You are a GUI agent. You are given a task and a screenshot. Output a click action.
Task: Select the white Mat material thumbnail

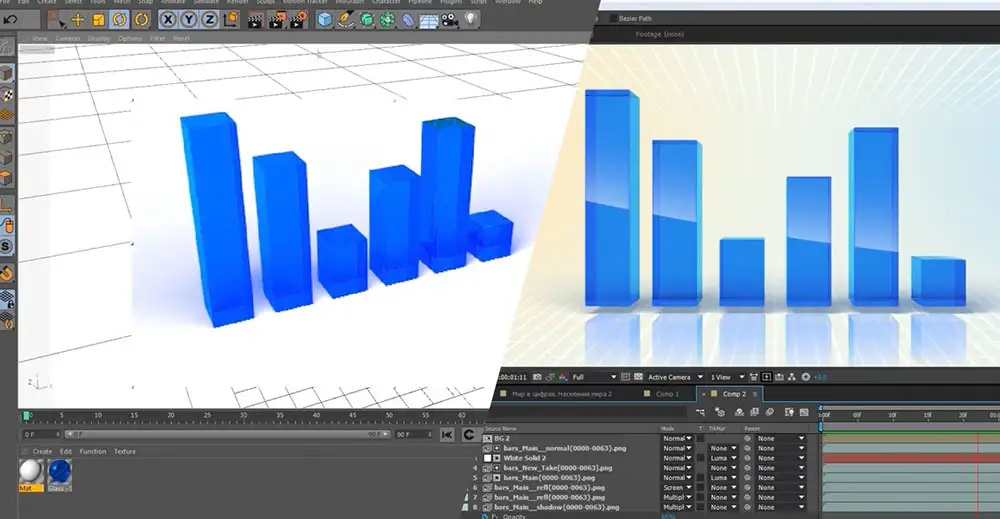point(31,475)
